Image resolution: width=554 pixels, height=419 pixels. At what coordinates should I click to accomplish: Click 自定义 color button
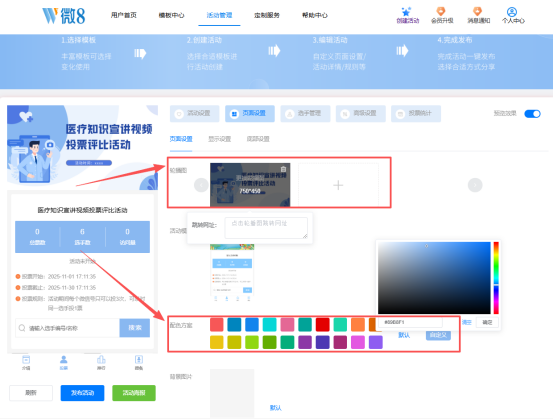pos(438,335)
